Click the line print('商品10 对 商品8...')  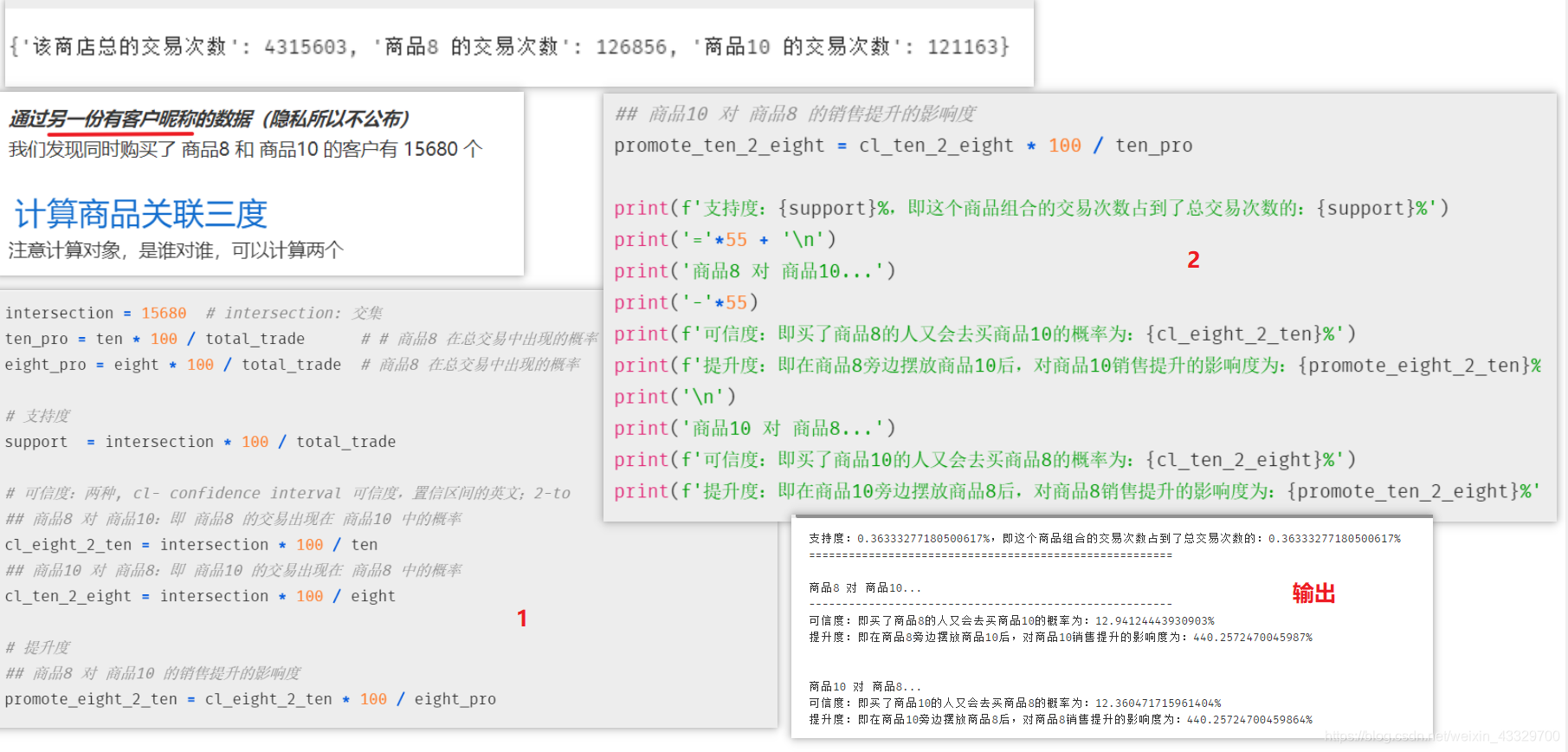[x=754, y=428]
